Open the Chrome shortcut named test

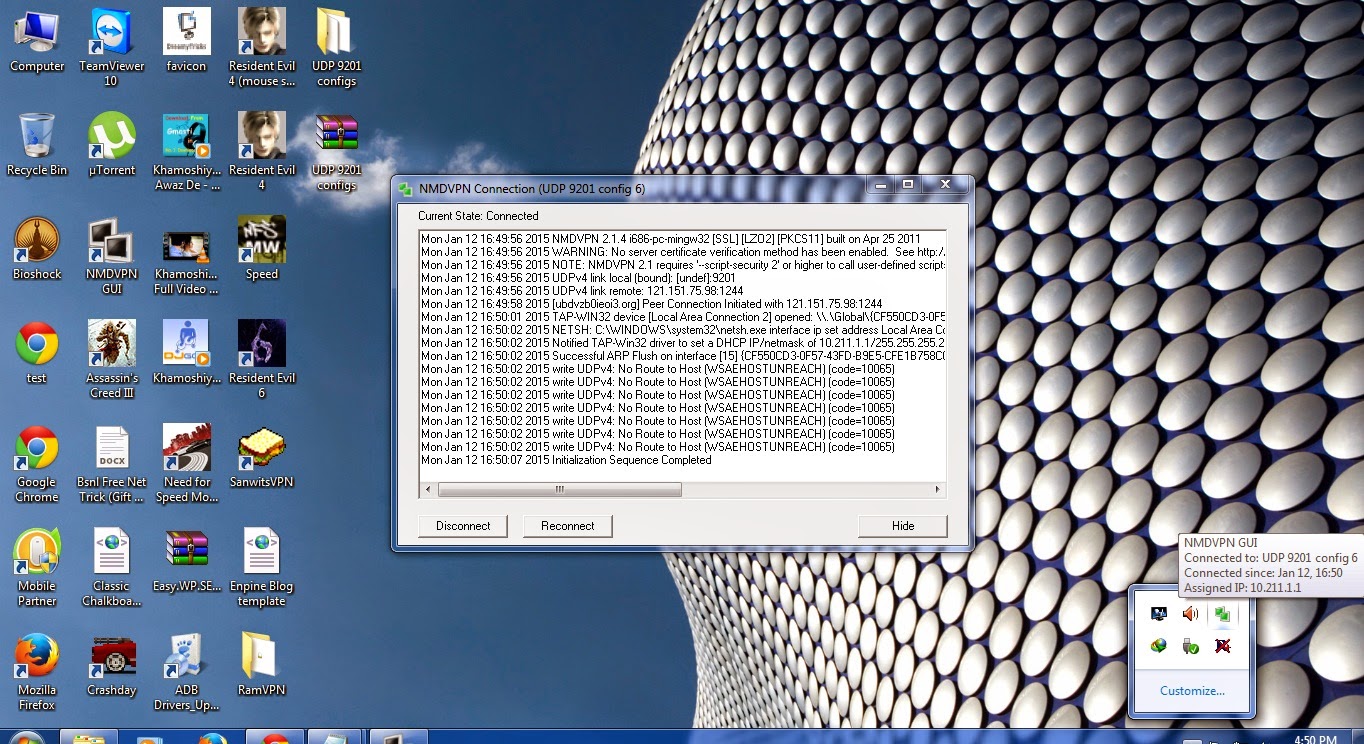pyautogui.click(x=37, y=353)
